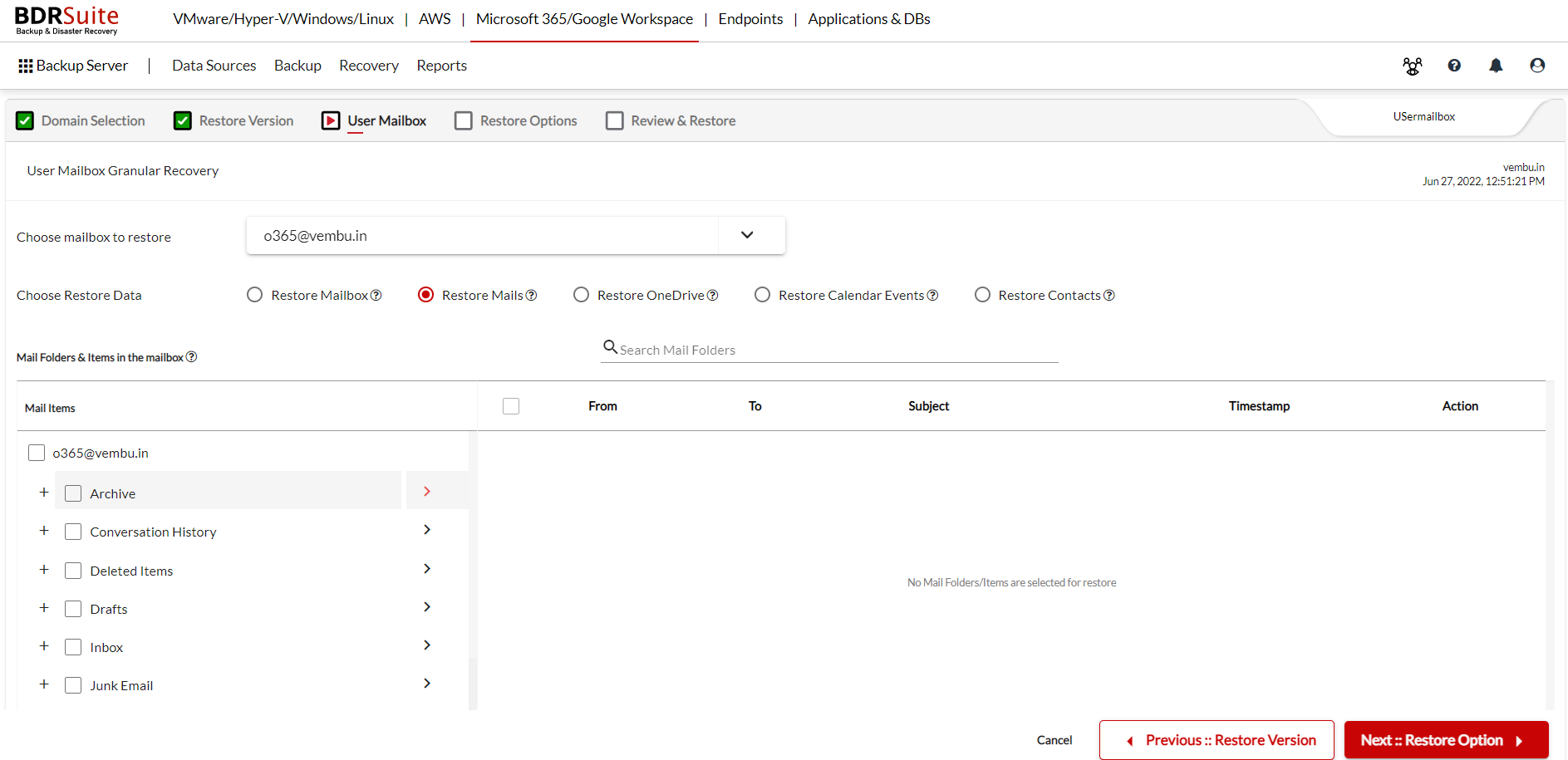Screen dimensions: 1568x760
Task: Click the Restore Version step check icon
Action: [x=183, y=120]
